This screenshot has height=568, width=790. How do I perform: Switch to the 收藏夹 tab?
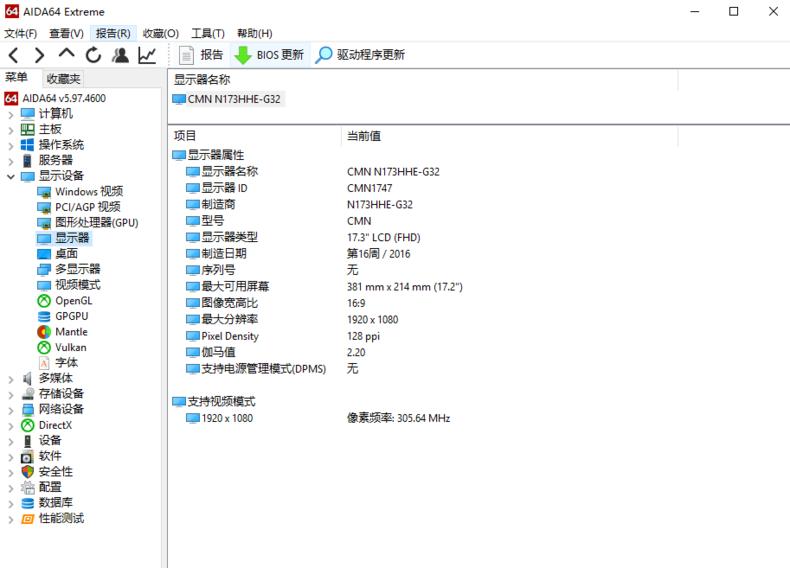[x=63, y=79]
